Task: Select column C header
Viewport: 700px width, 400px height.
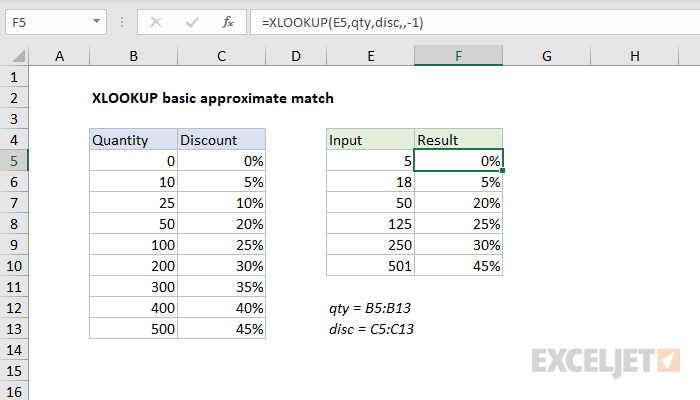Action: pyautogui.click(x=221, y=56)
